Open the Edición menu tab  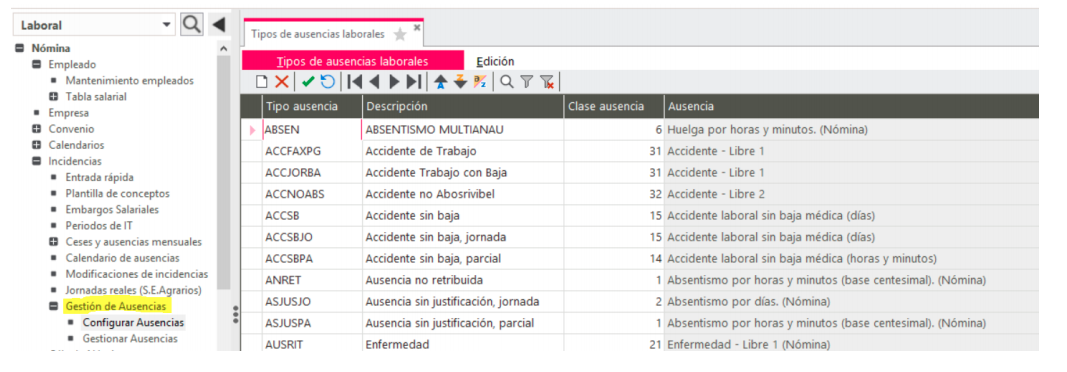click(x=495, y=61)
